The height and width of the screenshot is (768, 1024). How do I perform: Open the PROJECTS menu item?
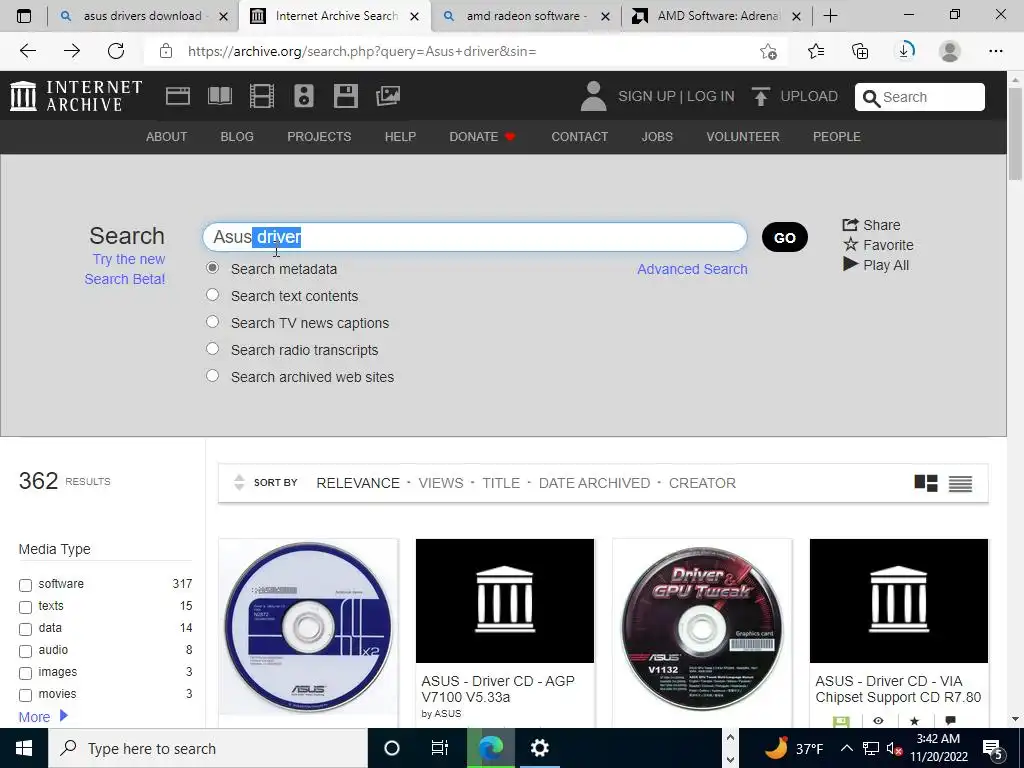click(319, 136)
